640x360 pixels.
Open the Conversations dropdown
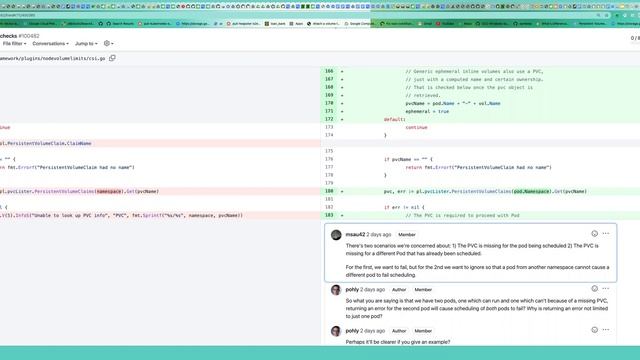click(50, 44)
